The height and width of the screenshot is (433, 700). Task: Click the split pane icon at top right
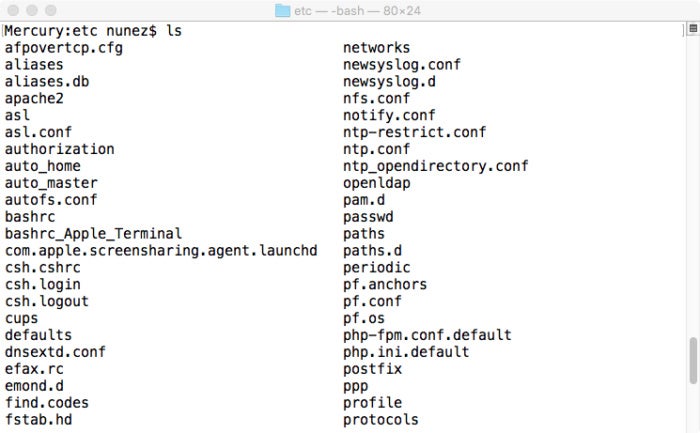point(693,29)
